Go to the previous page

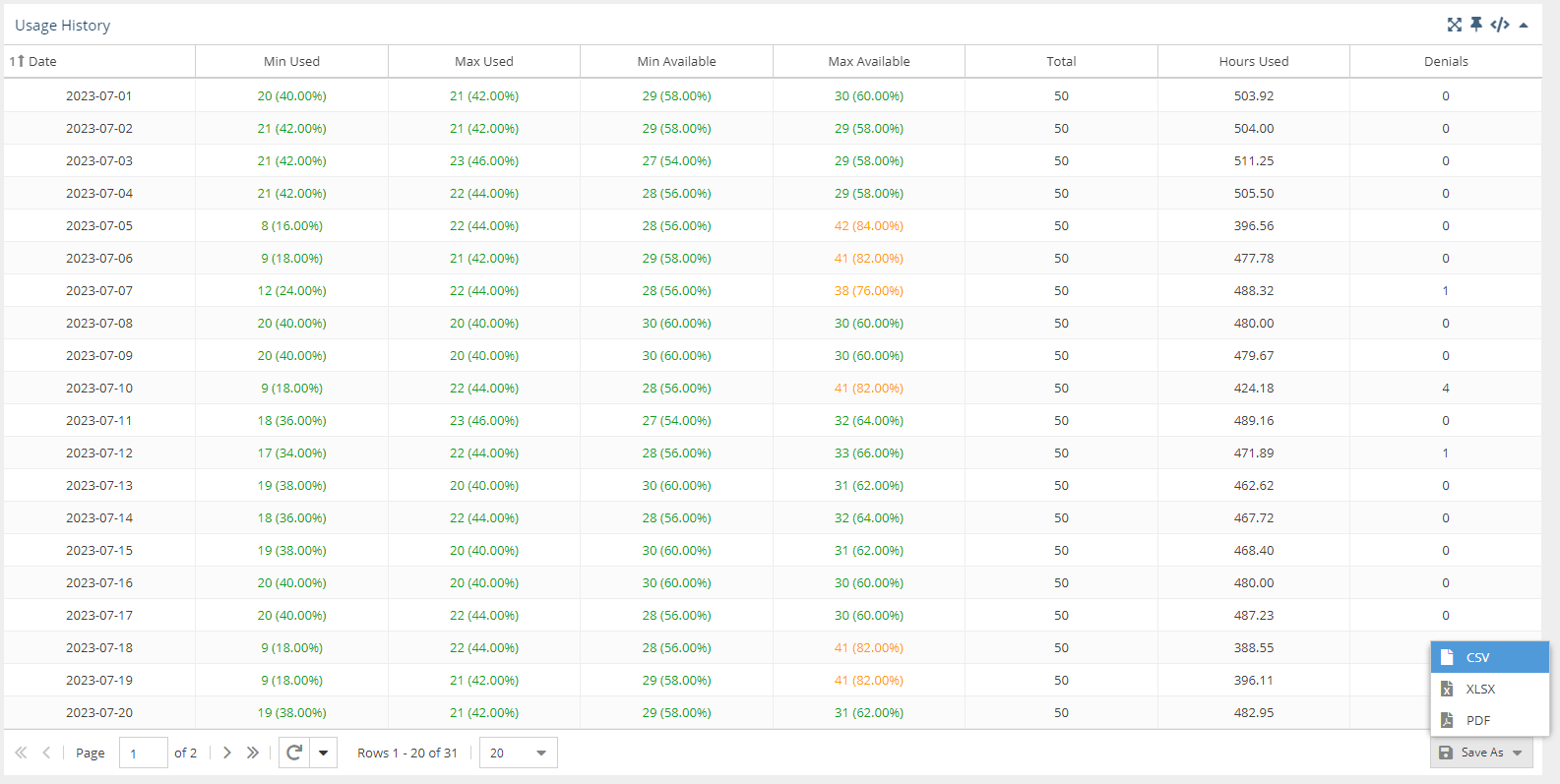click(x=46, y=753)
